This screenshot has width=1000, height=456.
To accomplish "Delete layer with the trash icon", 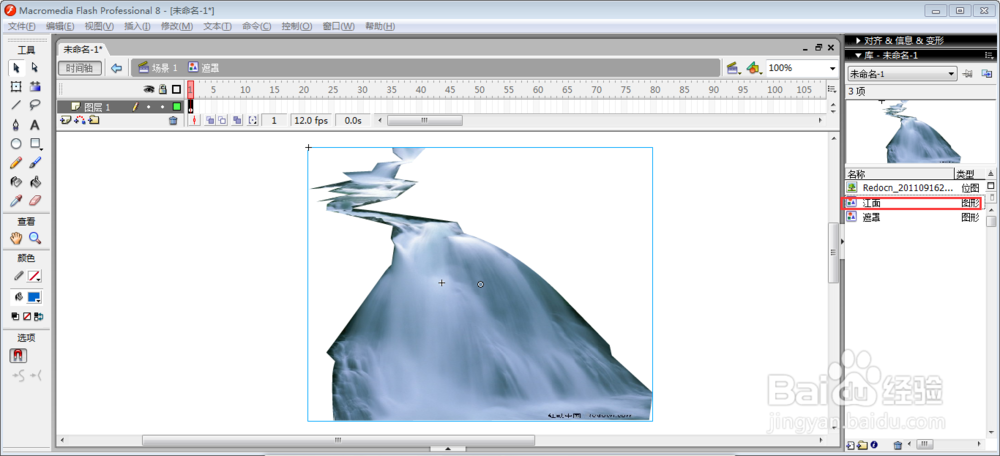I will click(x=173, y=121).
